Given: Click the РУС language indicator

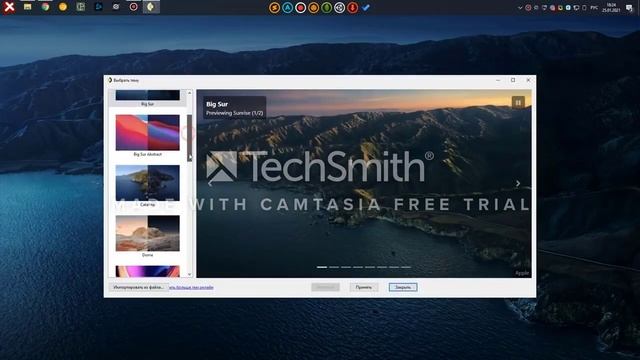Looking at the screenshot, I should (x=594, y=8).
